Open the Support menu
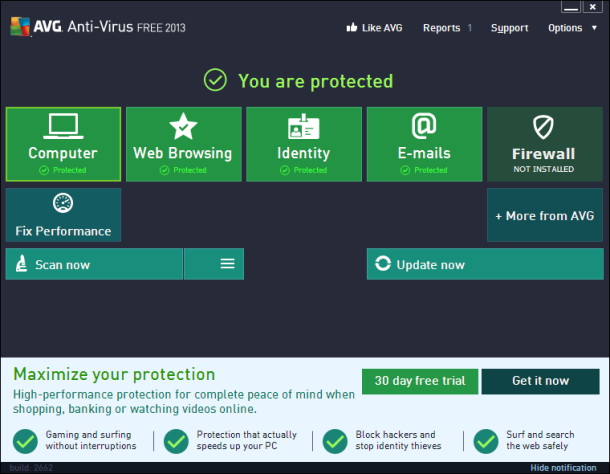610x474 pixels. pos(509,28)
